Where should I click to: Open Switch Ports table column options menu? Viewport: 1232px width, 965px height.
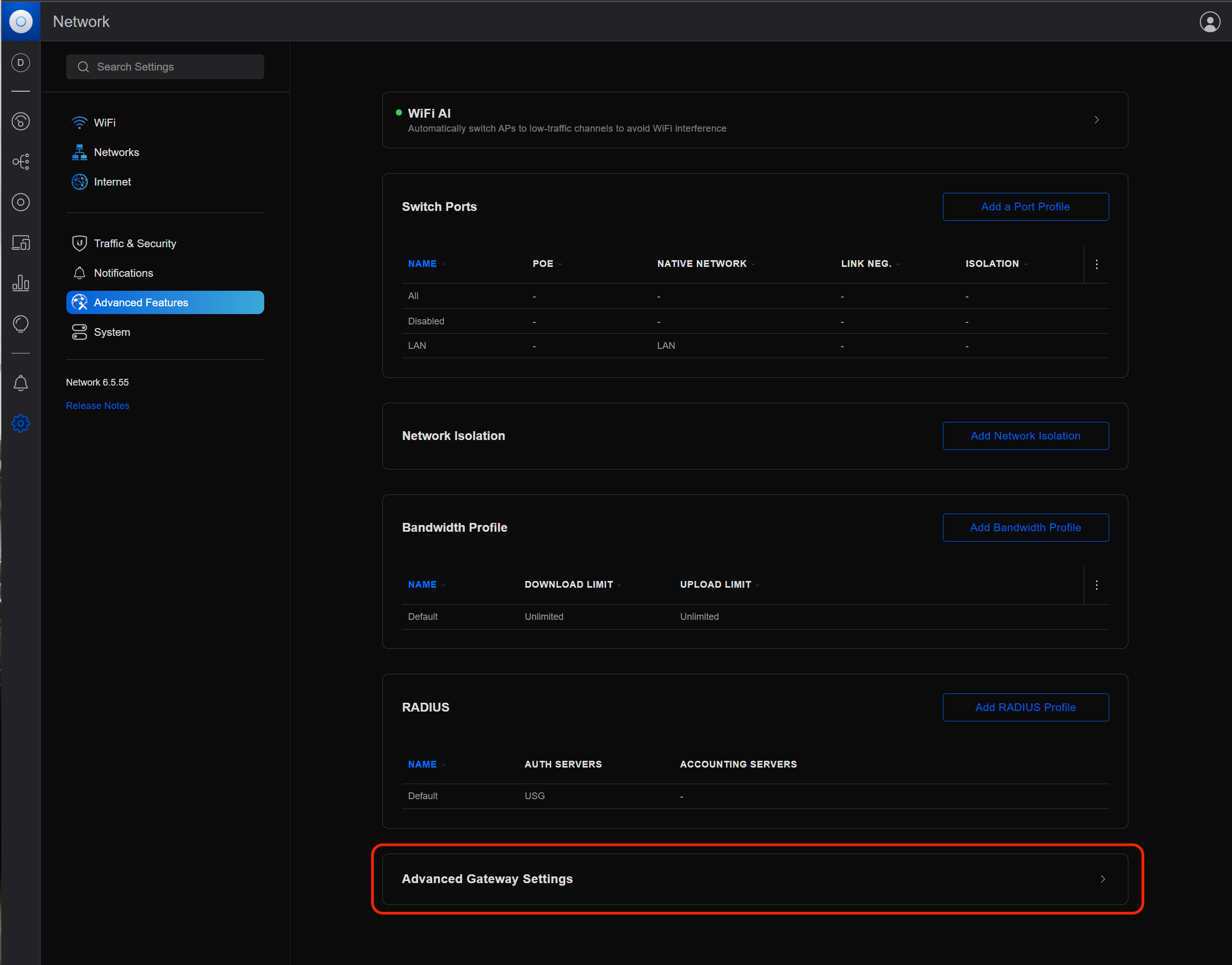click(1096, 264)
